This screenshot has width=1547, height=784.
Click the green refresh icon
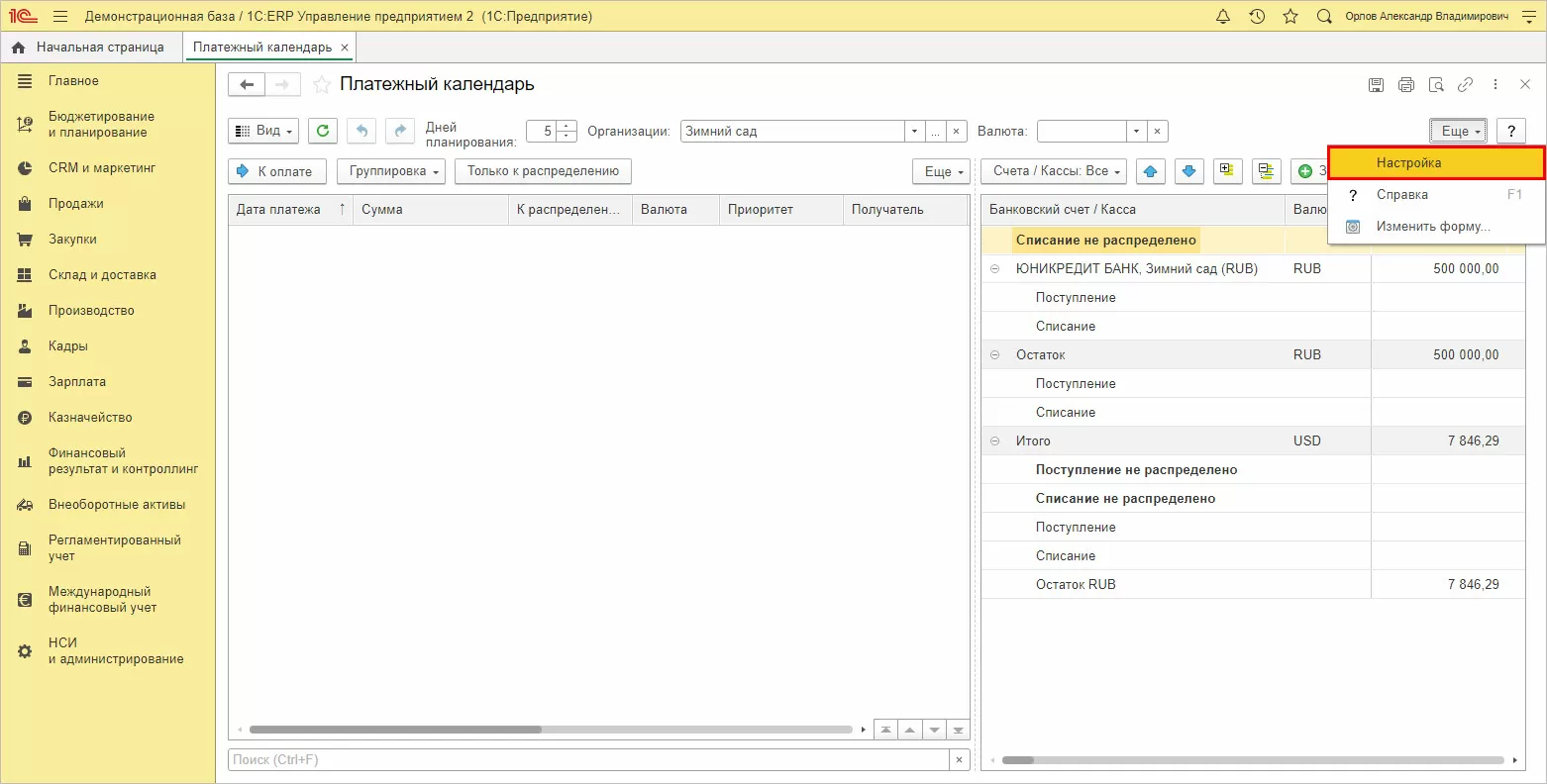[x=322, y=131]
